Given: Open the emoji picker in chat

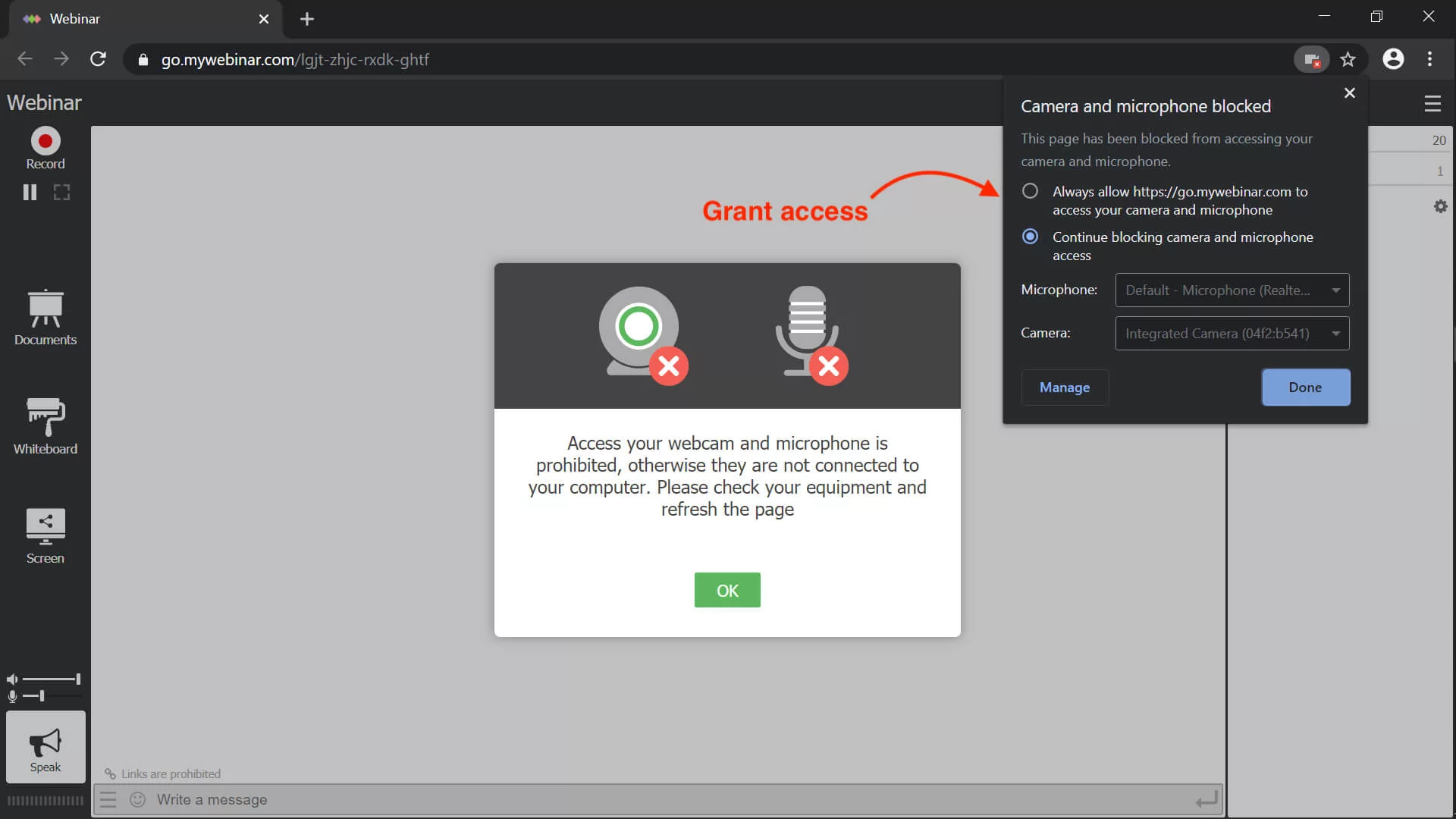Looking at the screenshot, I should pos(137,799).
